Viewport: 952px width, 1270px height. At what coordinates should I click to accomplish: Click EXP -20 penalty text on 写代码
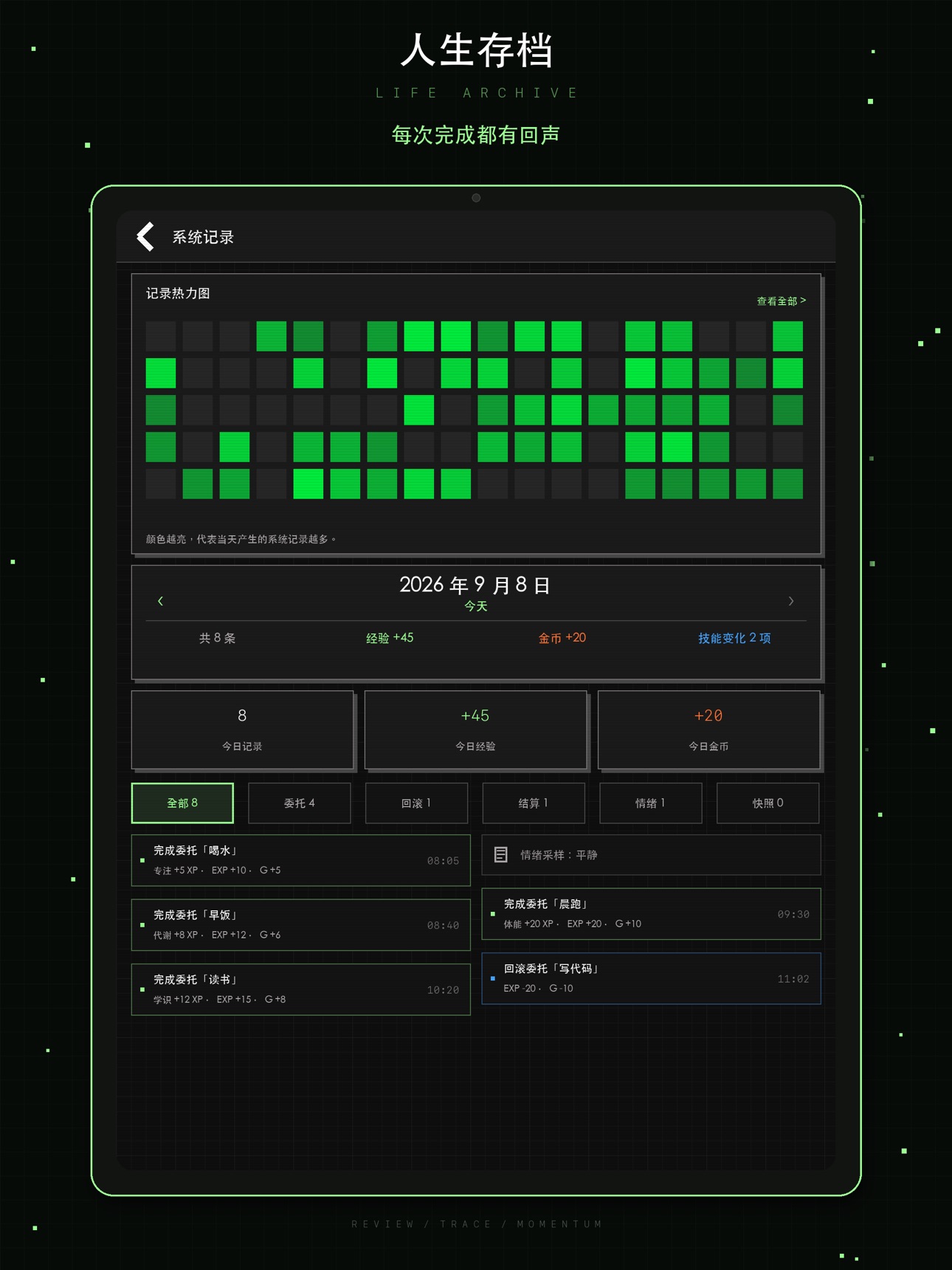[x=520, y=988]
